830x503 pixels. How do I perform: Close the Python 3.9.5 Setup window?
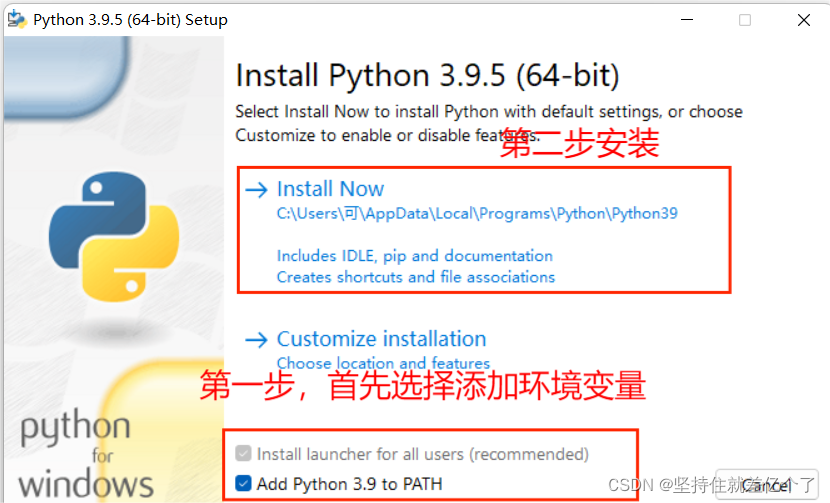[804, 20]
